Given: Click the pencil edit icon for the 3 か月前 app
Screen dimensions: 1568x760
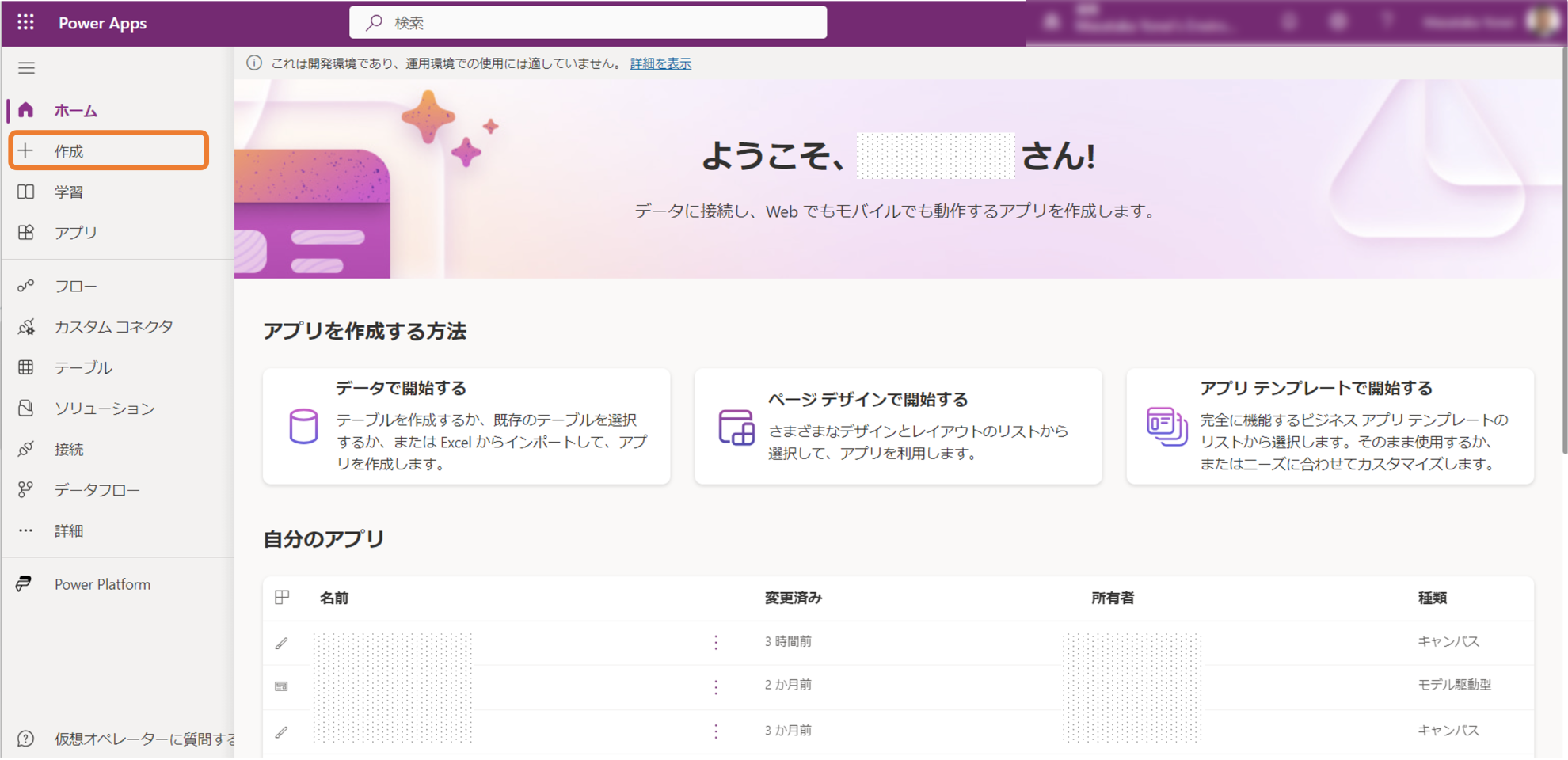Looking at the screenshot, I should click(x=281, y=731).
